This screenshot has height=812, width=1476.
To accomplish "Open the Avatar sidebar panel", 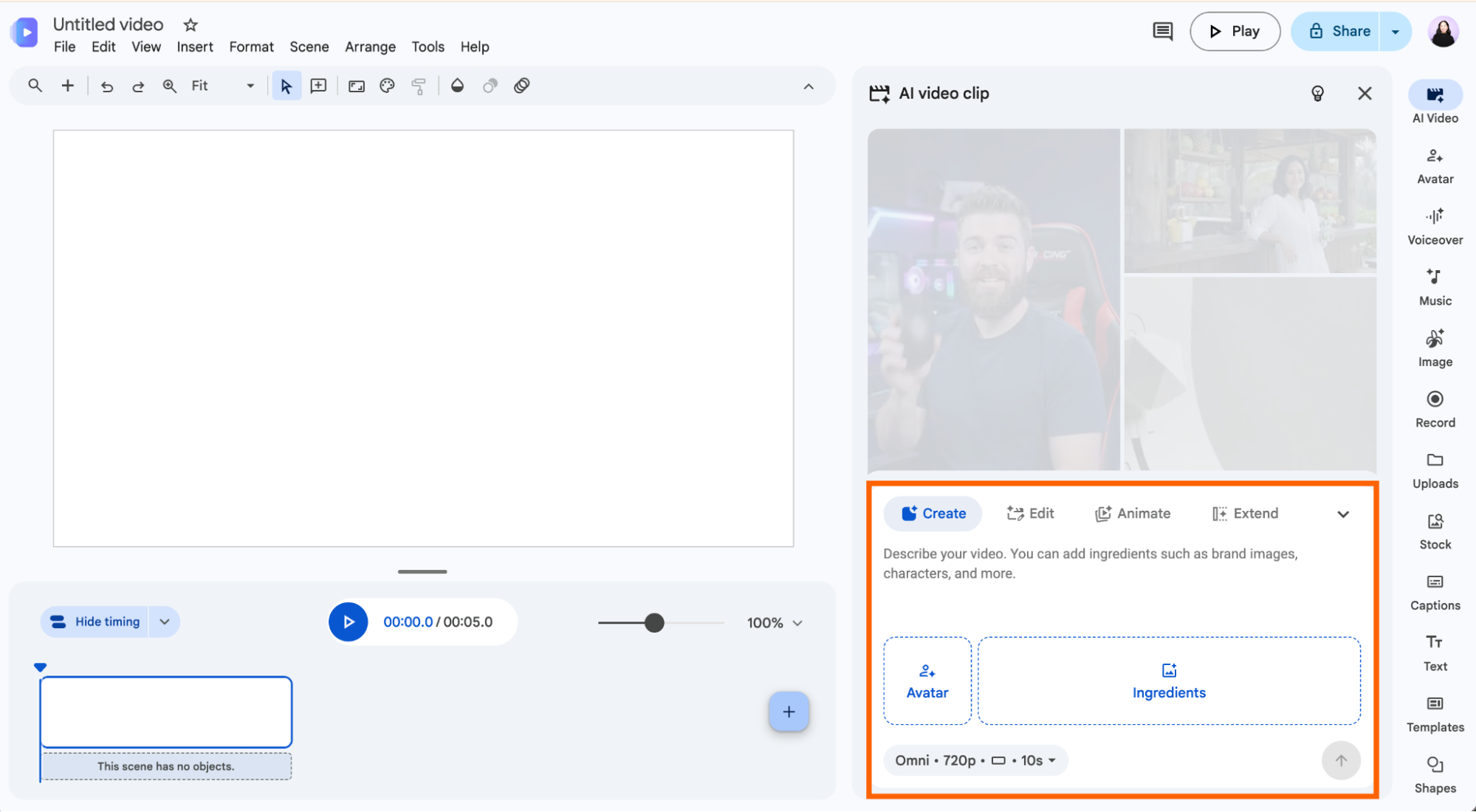I will tap(1435, 166).
